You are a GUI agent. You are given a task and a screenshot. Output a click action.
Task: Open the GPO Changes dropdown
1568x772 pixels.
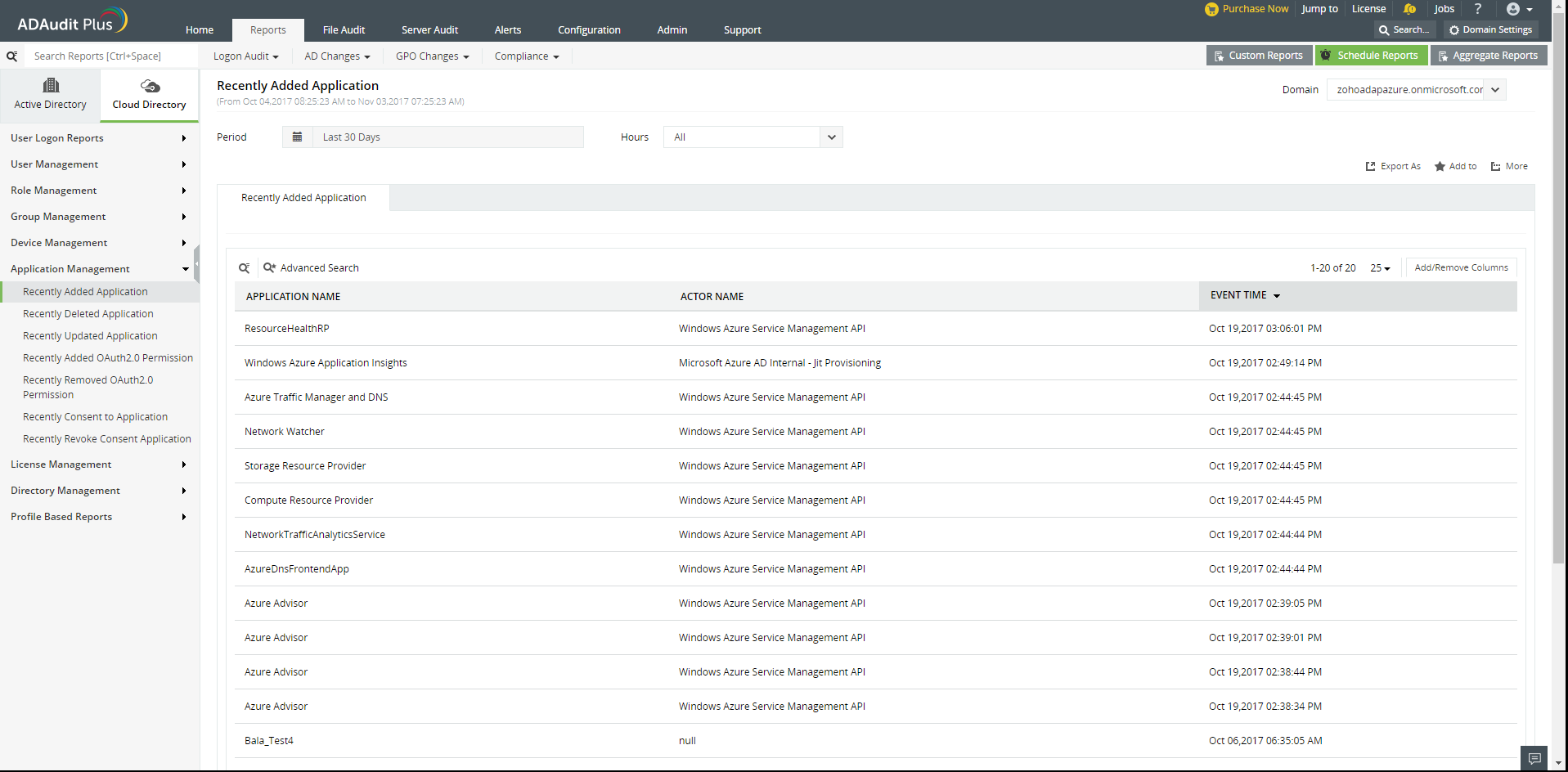(x=433, y=56)
